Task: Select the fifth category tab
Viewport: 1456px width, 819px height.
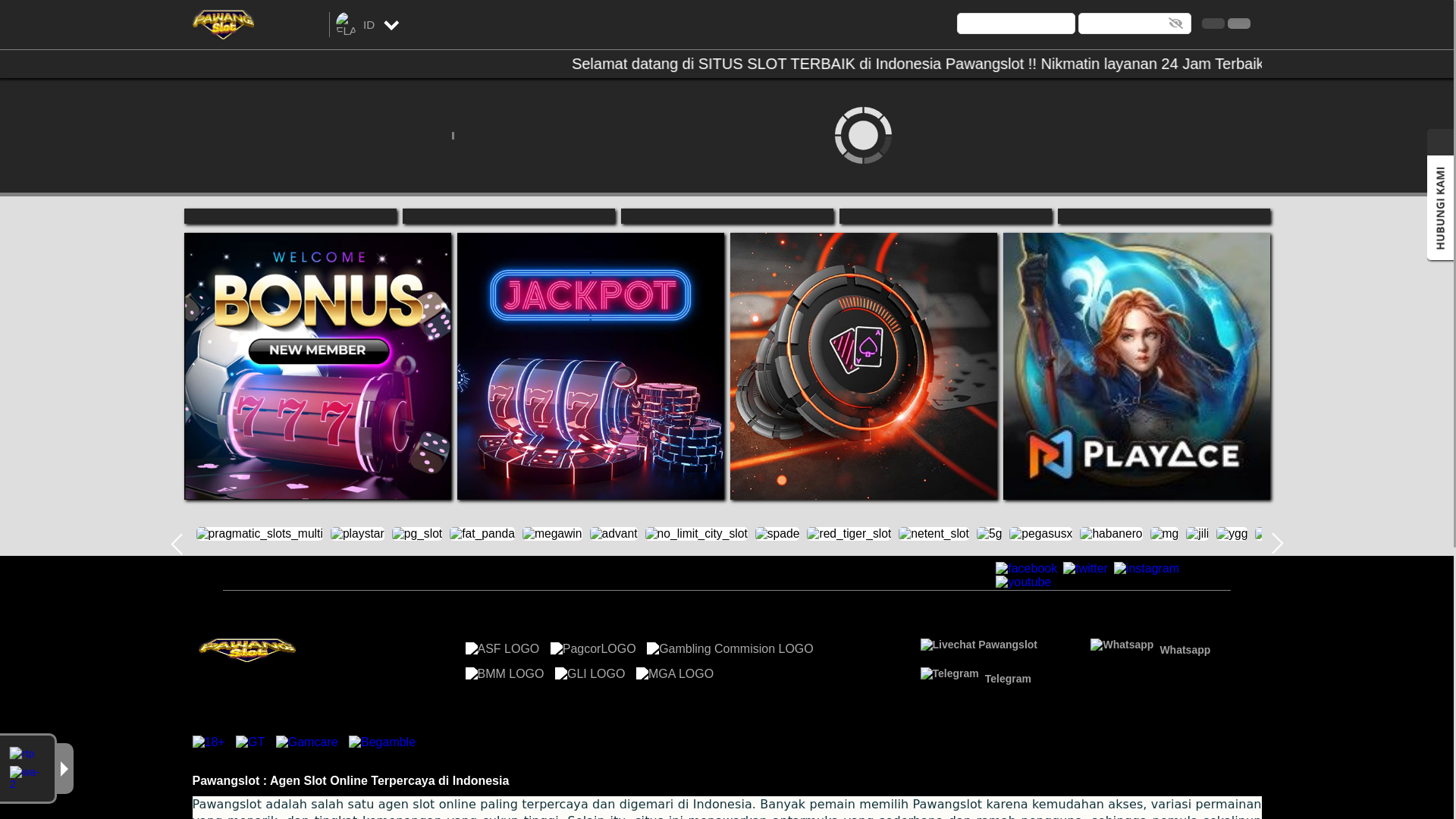Action: [1164, 216]
